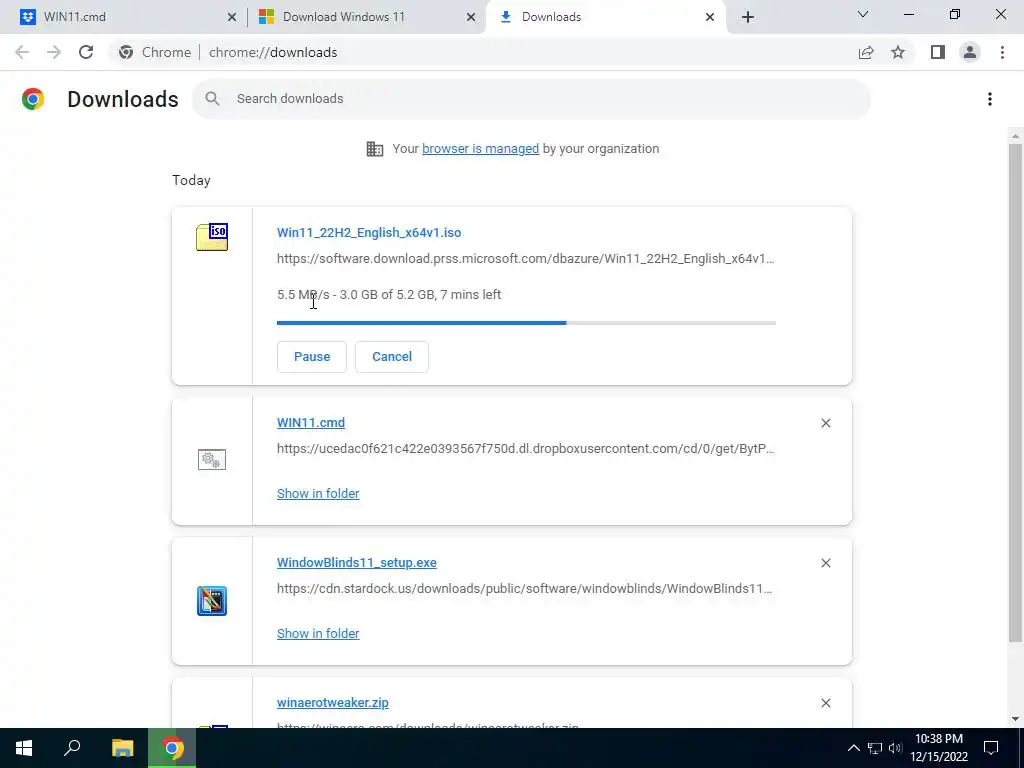Switch to Download Windows 11 tab
Image resolution: width=1024 pixels, height=768 pixels.
tap(367, 17)
